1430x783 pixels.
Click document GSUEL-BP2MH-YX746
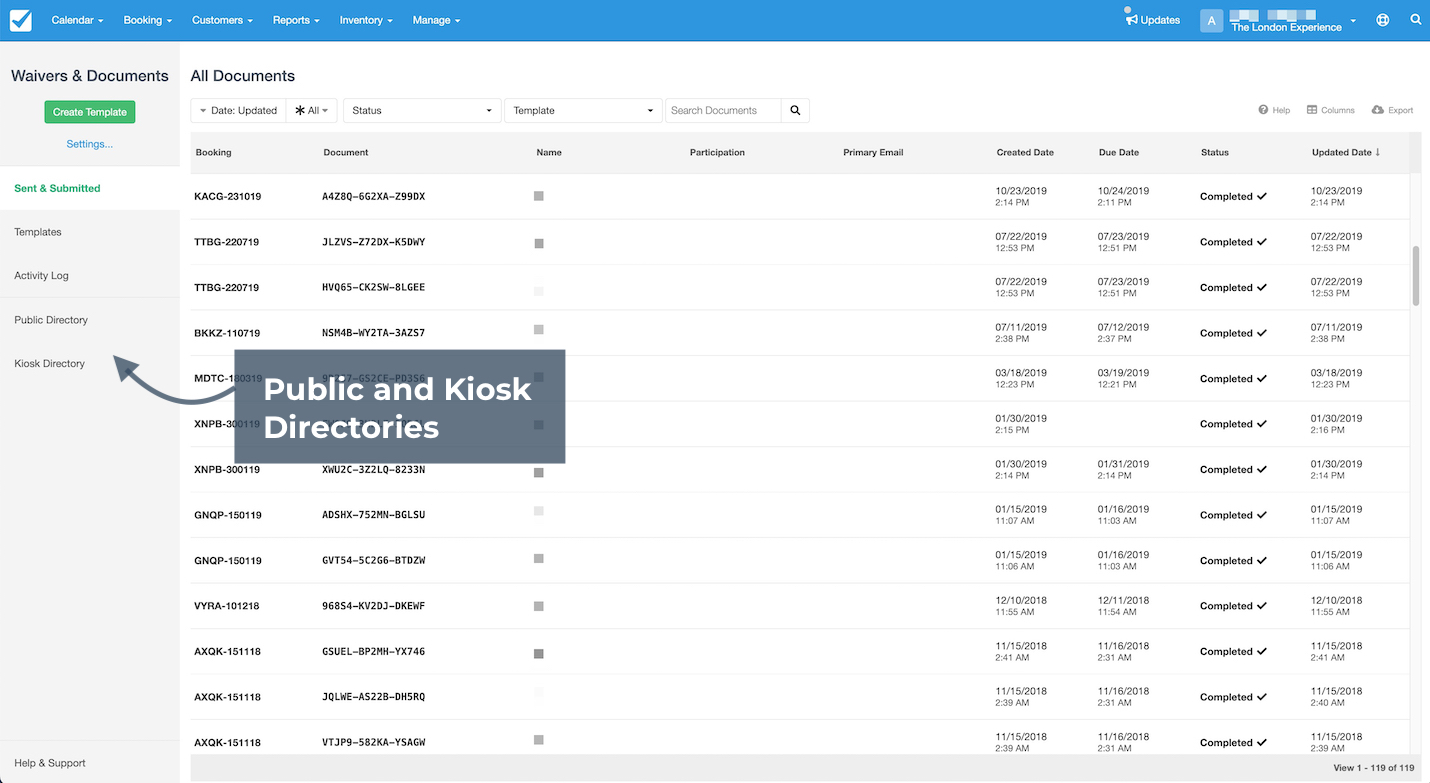pos(373,652)
